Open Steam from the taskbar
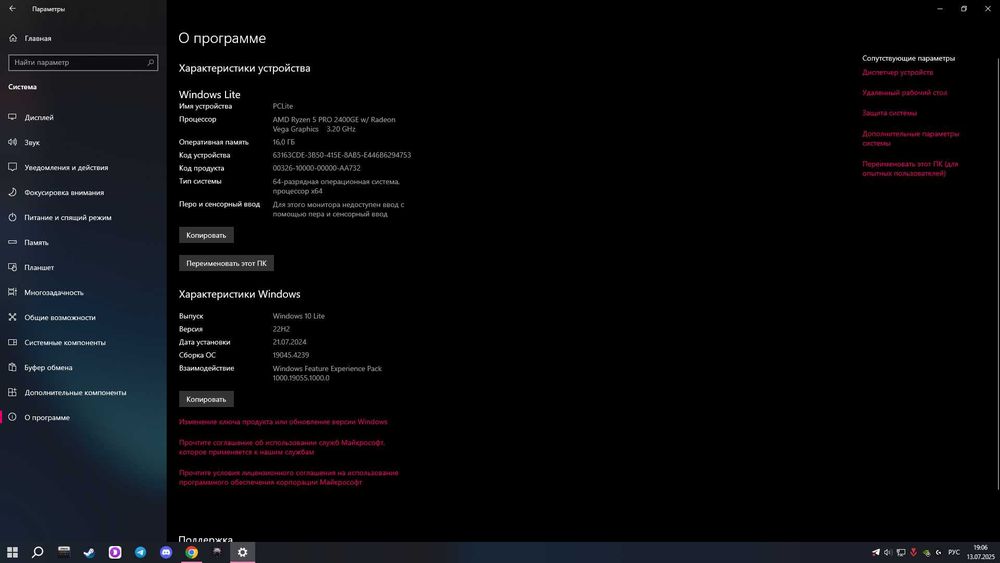 tap(89, 552)
